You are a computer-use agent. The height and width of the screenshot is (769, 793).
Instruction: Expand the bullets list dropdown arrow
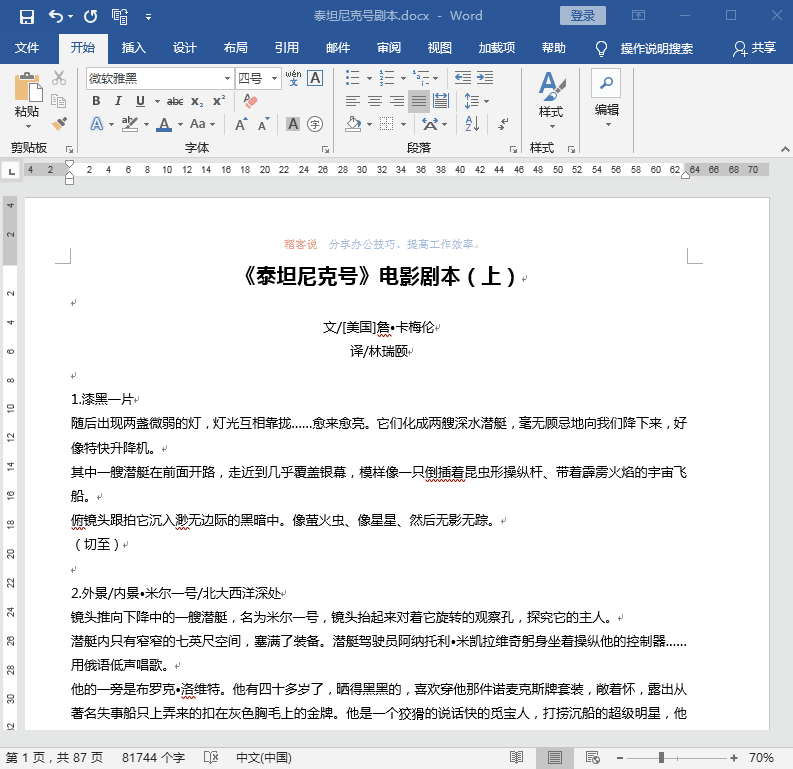(x=369, y=78)
